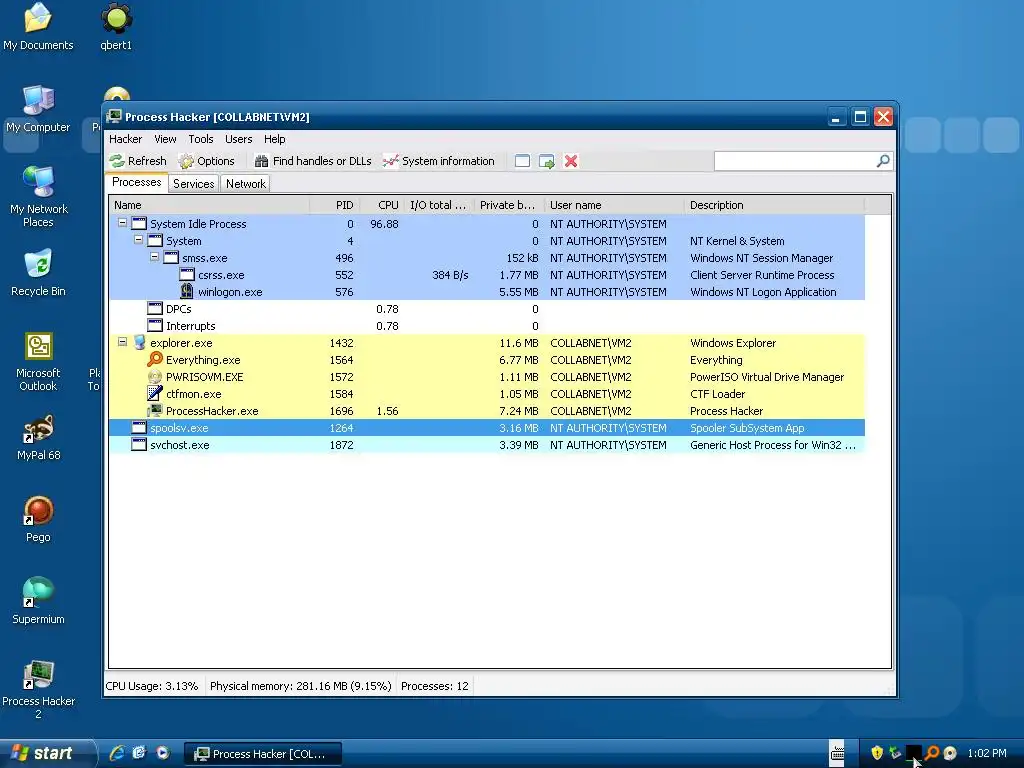Sort by the Name column header
Viewport: 1024px width, 768px height.
pos(209,205)
